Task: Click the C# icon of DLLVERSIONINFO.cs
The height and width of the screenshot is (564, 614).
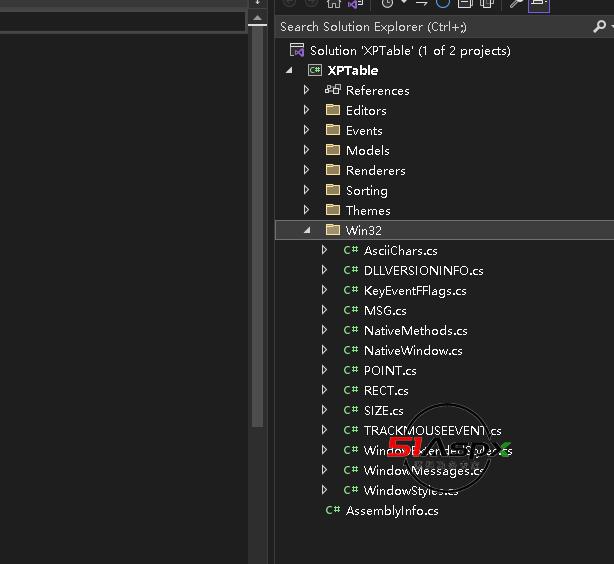Action: pos(351,270)
